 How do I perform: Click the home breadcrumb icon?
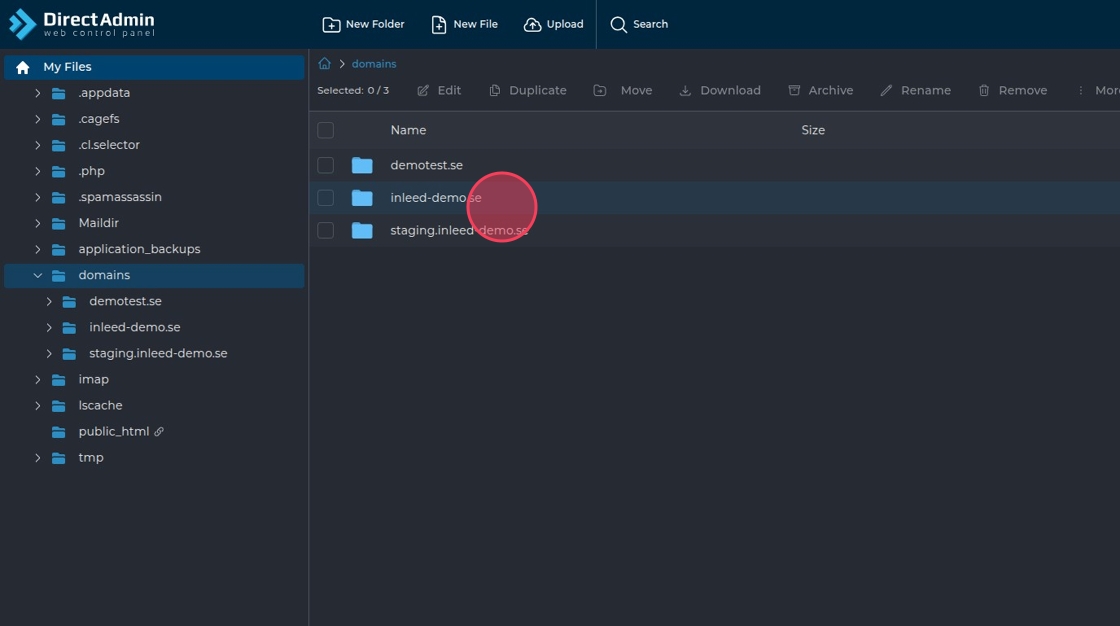(x=324, y=64)
